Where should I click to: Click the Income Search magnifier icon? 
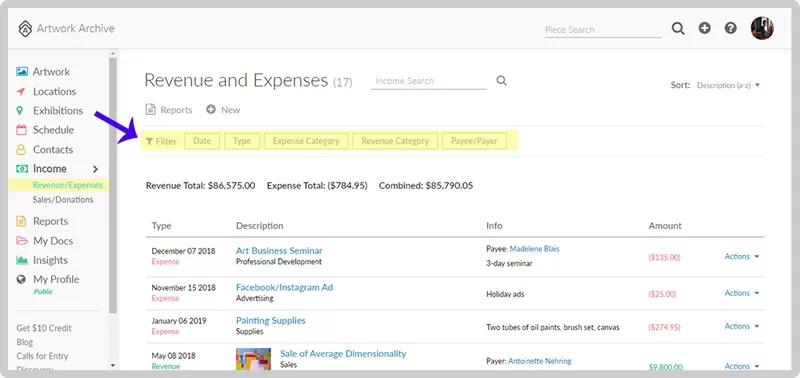pos(502,81)
